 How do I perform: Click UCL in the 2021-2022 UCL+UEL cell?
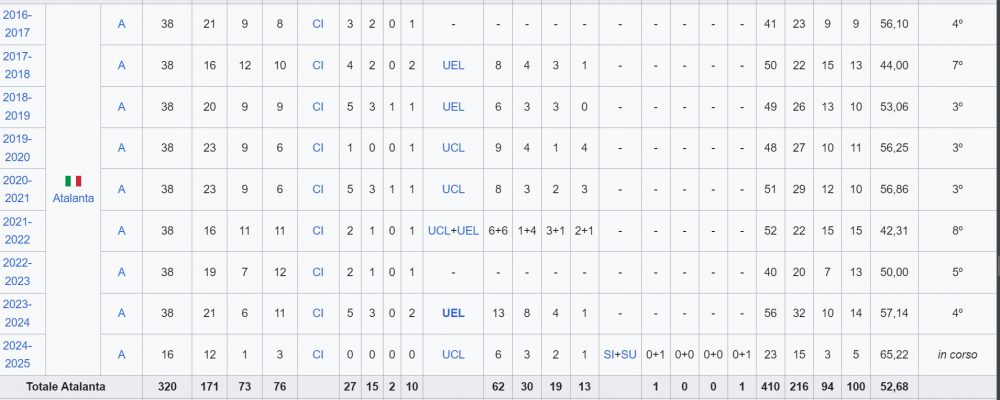click(439, 230)
